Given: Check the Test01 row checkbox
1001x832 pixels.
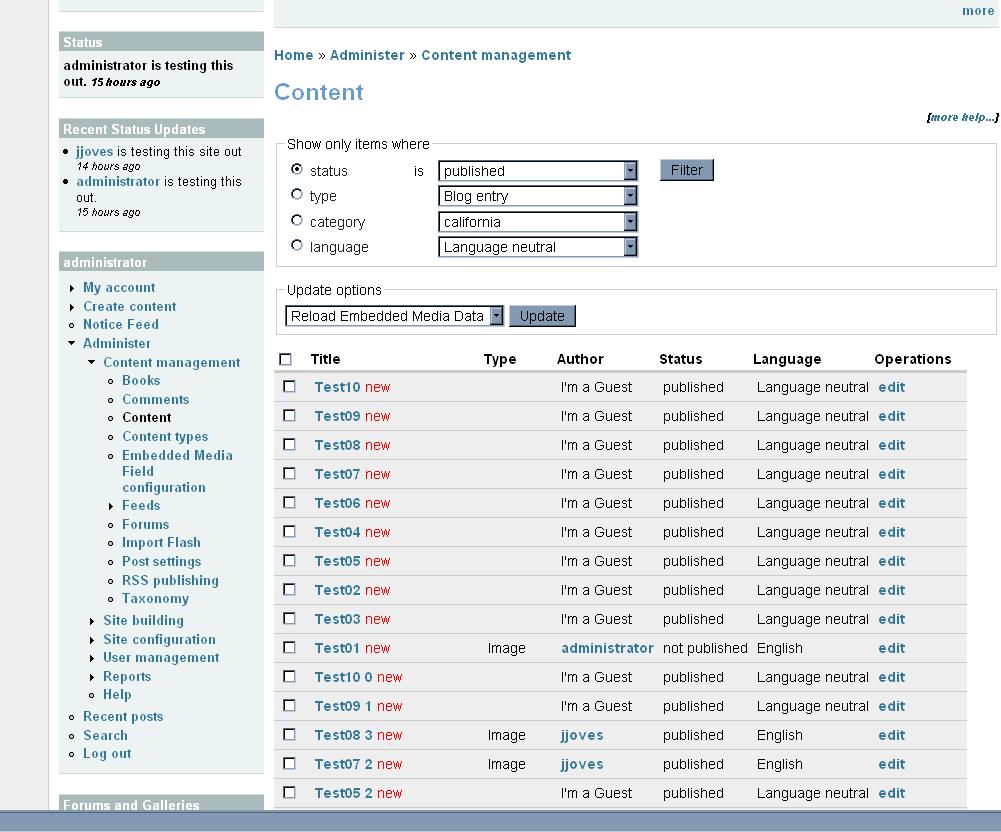Looking at the screenshot, I should [289, 647].
